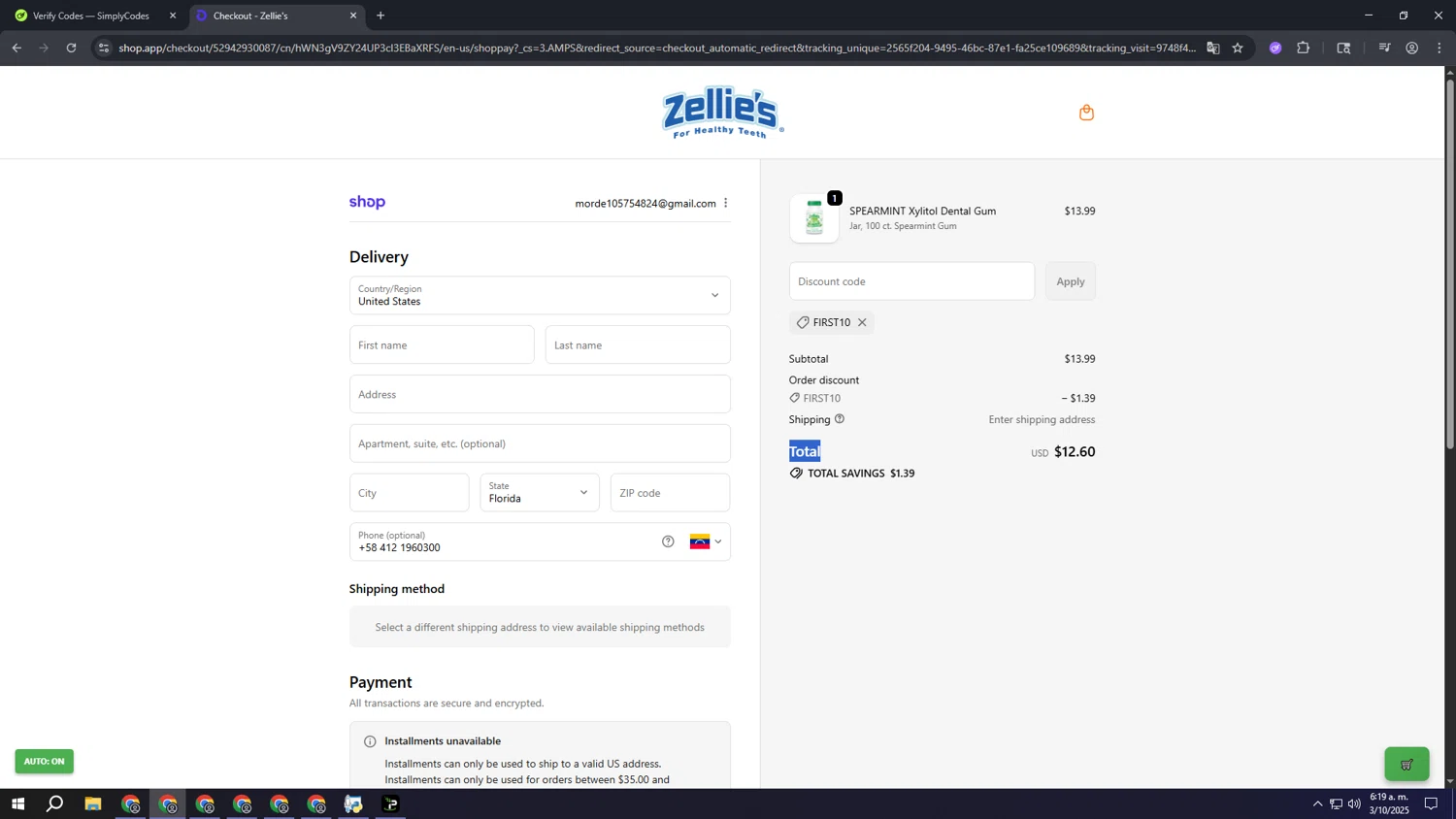Click the Shop logo
Viewport: 1456px width, 819px height.
coord(367,202)
